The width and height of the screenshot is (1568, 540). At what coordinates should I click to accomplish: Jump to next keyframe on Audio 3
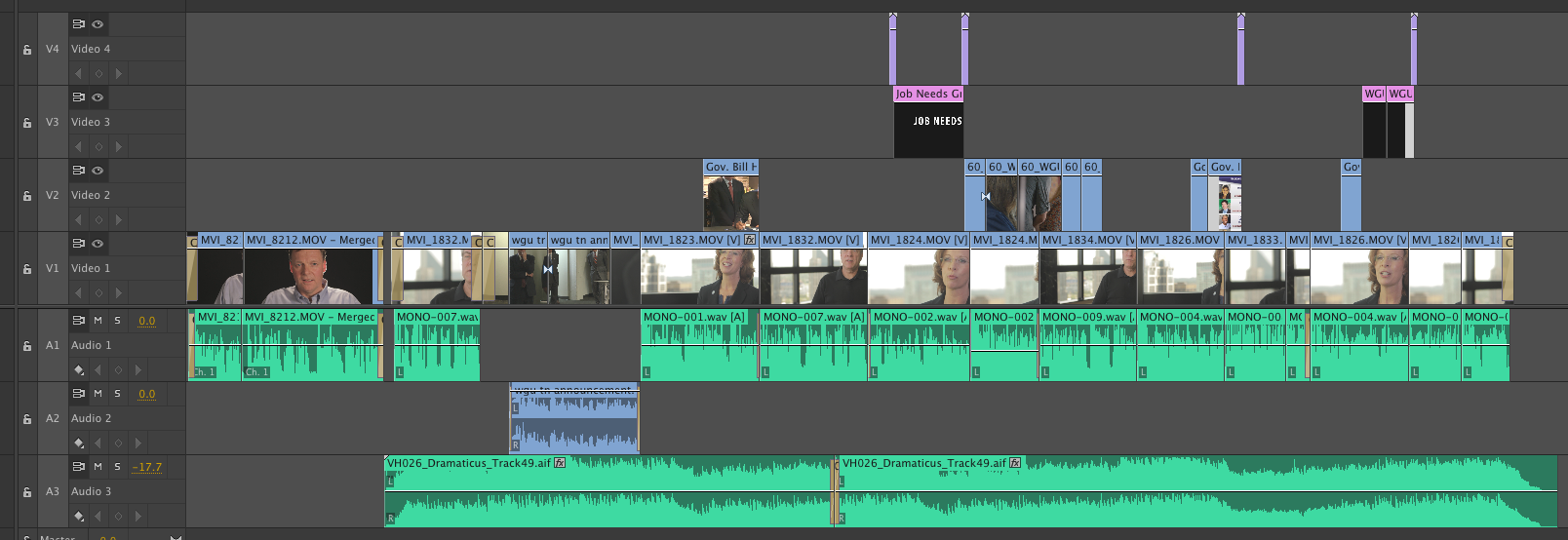[x=137, y=517]
